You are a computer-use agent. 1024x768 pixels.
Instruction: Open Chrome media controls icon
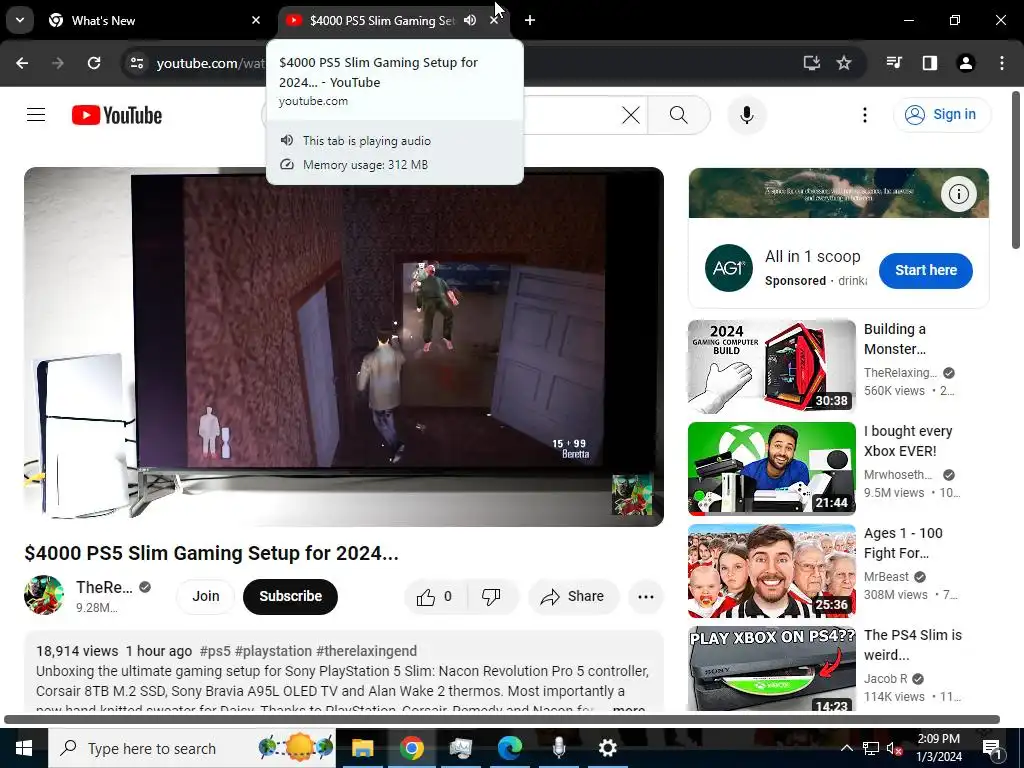tap(894, 63)
